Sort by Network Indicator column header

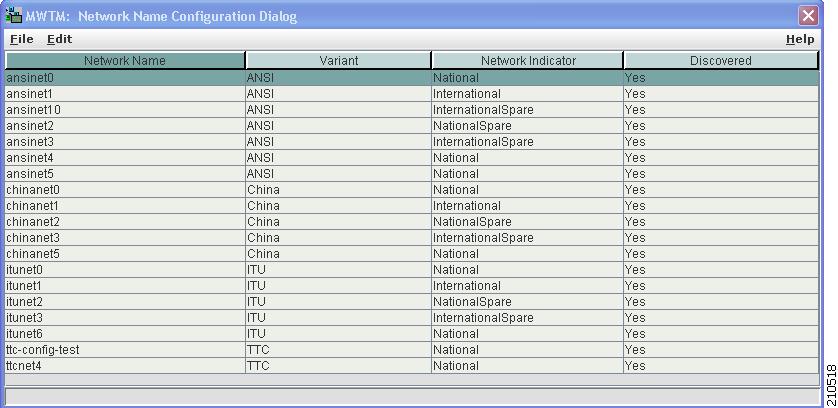pyautogui.click(x=527, y=60)
